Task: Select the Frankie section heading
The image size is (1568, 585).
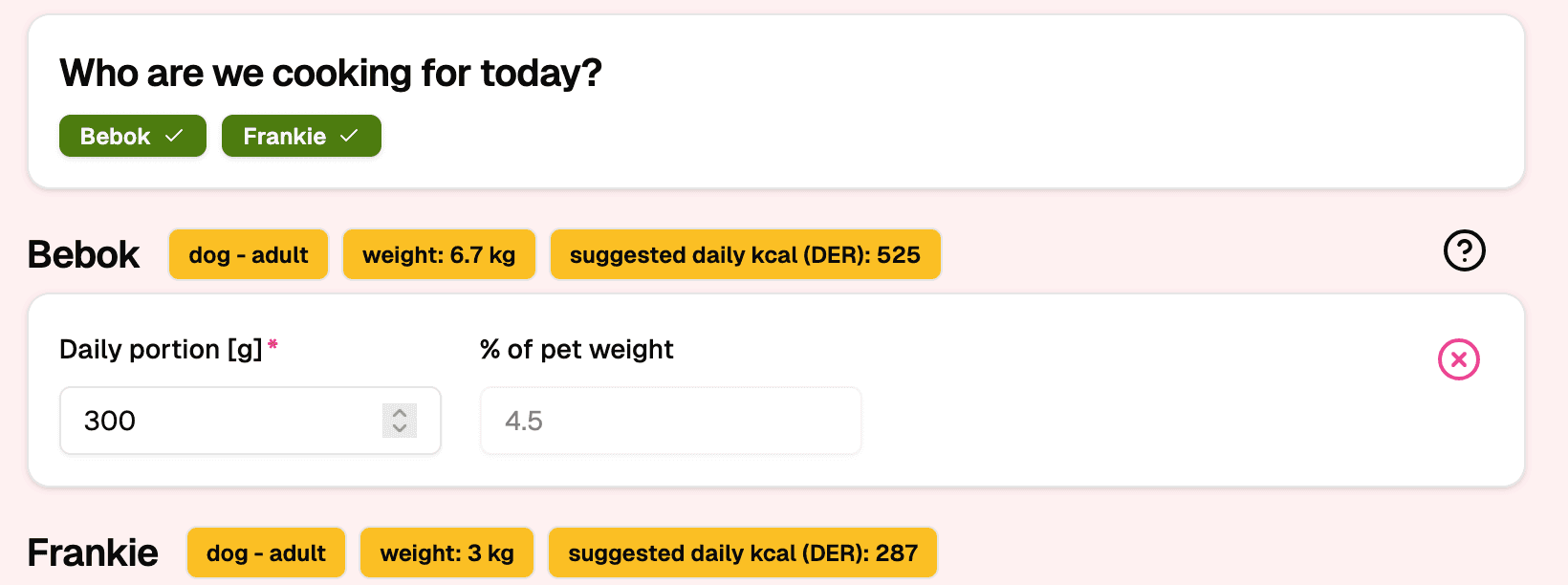Action: (x=93, y=552)
